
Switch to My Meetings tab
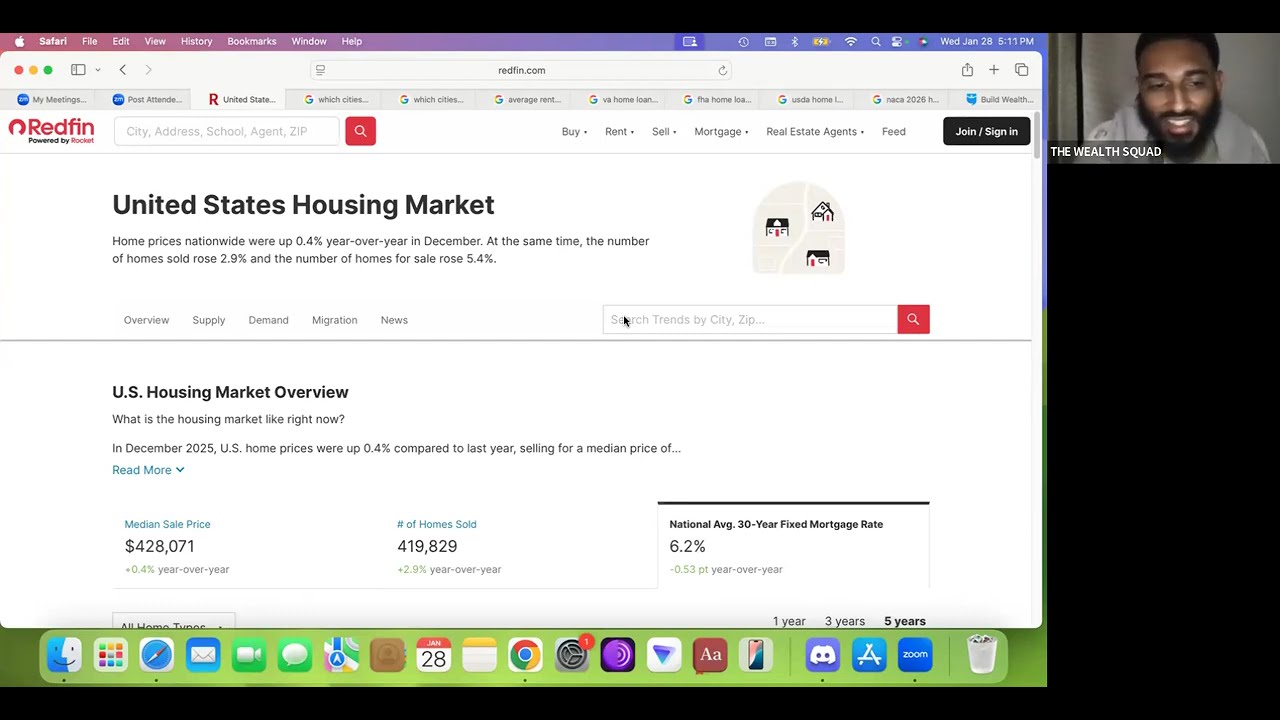point(51,99)
